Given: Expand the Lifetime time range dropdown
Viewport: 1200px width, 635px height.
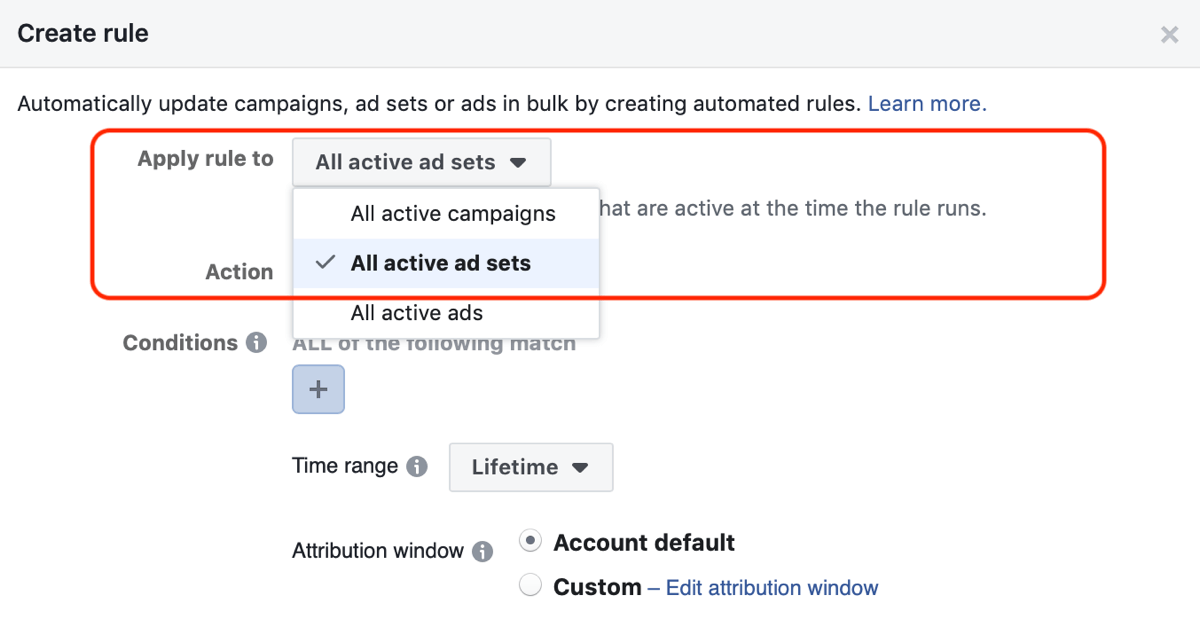Looking at the screenshot, I should pyautogui.click(x=531, y=467).
